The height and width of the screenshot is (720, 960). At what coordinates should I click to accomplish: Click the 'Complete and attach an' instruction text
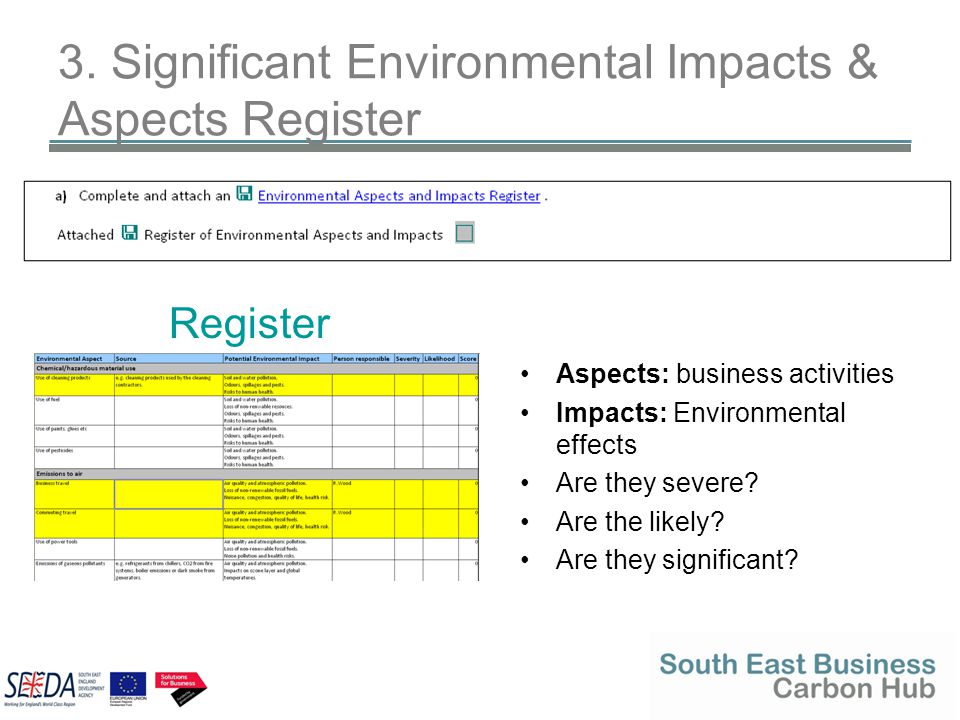point(154,196)
